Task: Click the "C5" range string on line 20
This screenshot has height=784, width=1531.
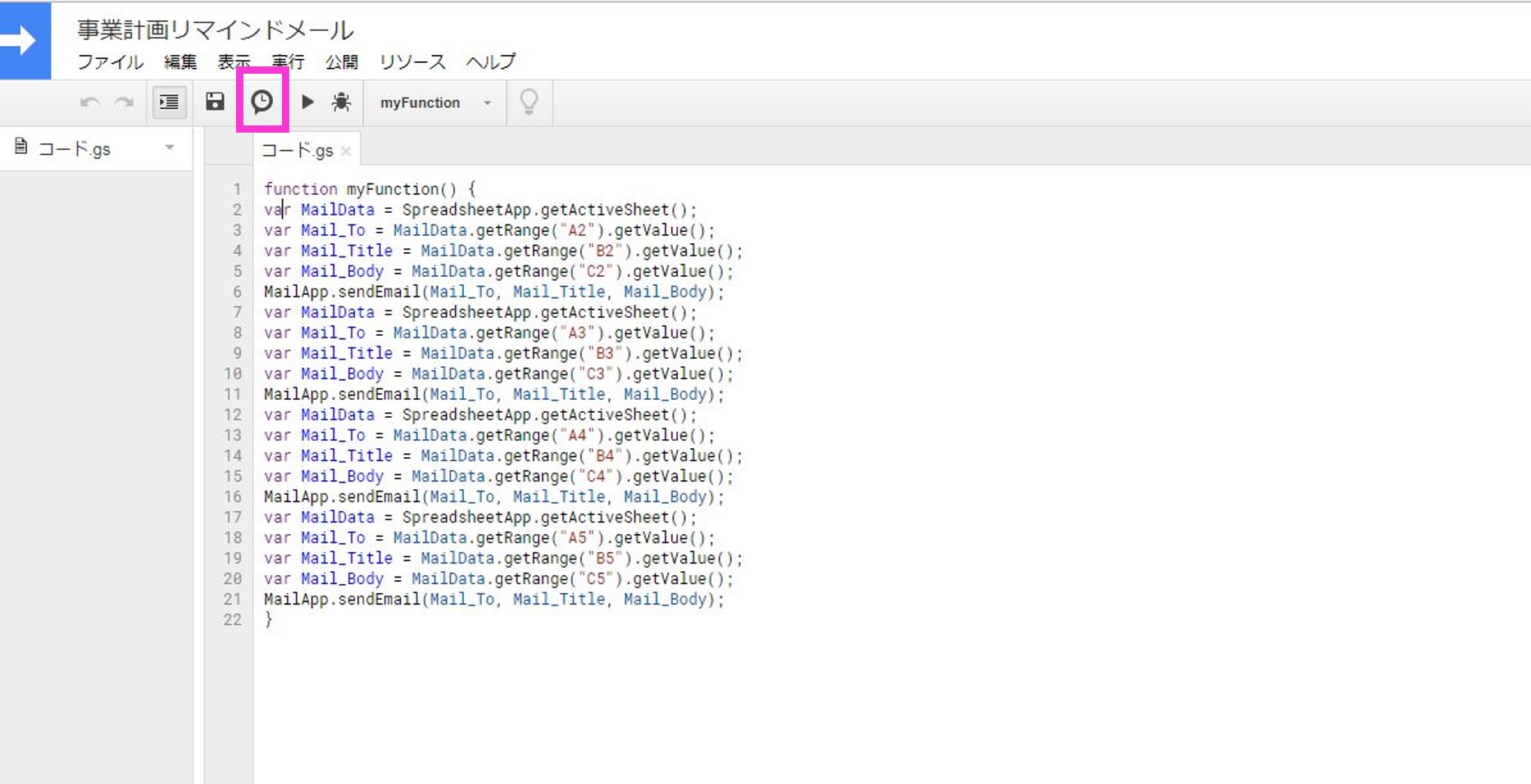Action: 596,578
